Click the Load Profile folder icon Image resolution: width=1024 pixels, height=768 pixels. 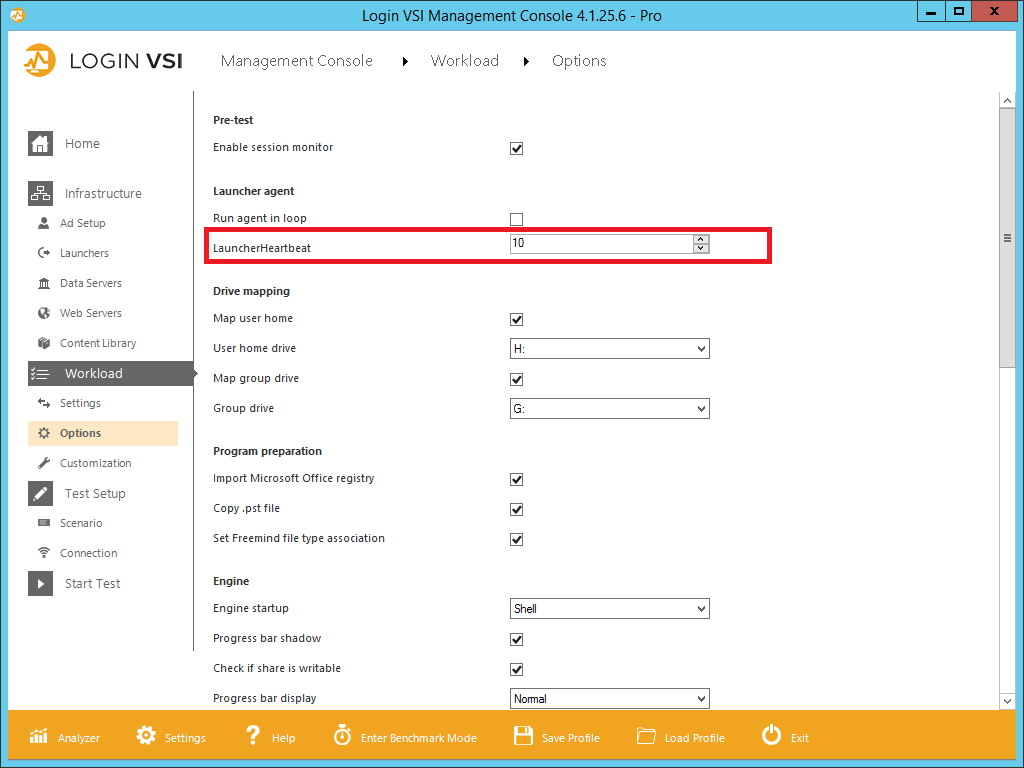pos(646,736)
